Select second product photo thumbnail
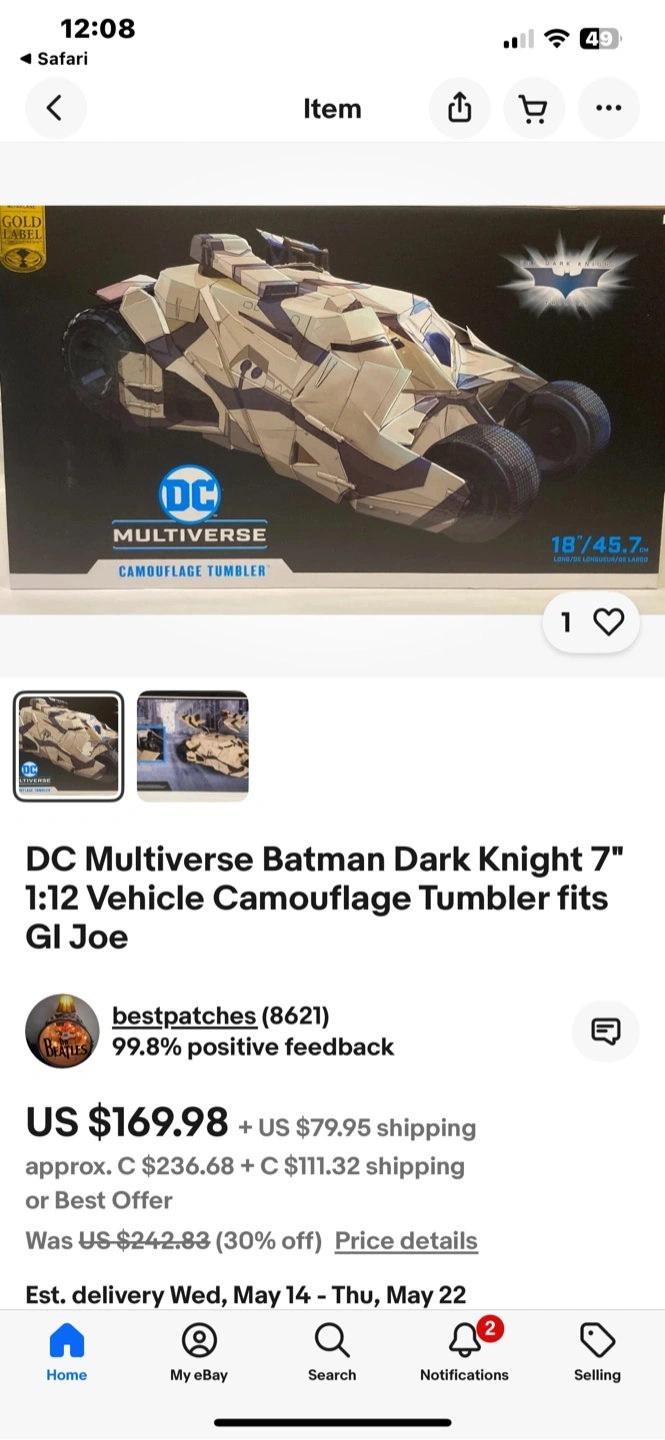 coord(192,746)
